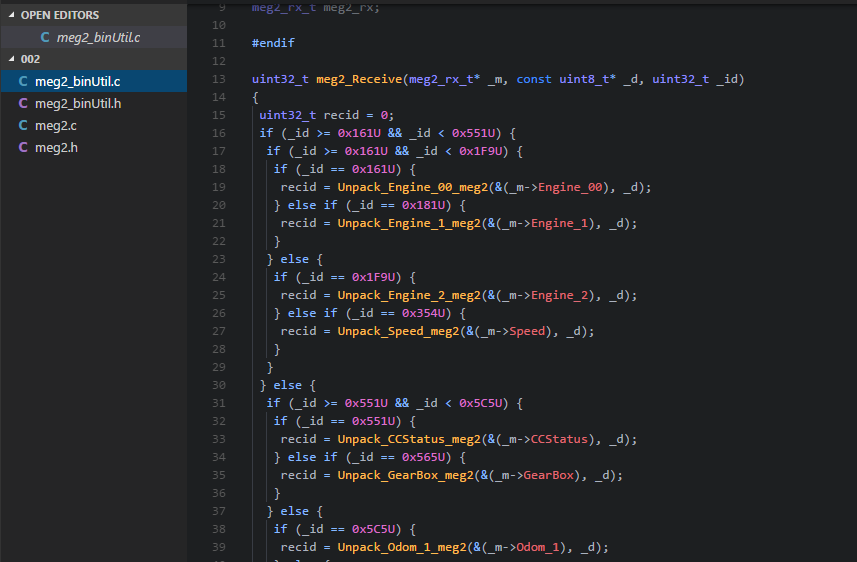The height and width of the screenshot is (562, 857).
Task: Click Unpack_Speed_meg2 call
Action: (398, 331)
